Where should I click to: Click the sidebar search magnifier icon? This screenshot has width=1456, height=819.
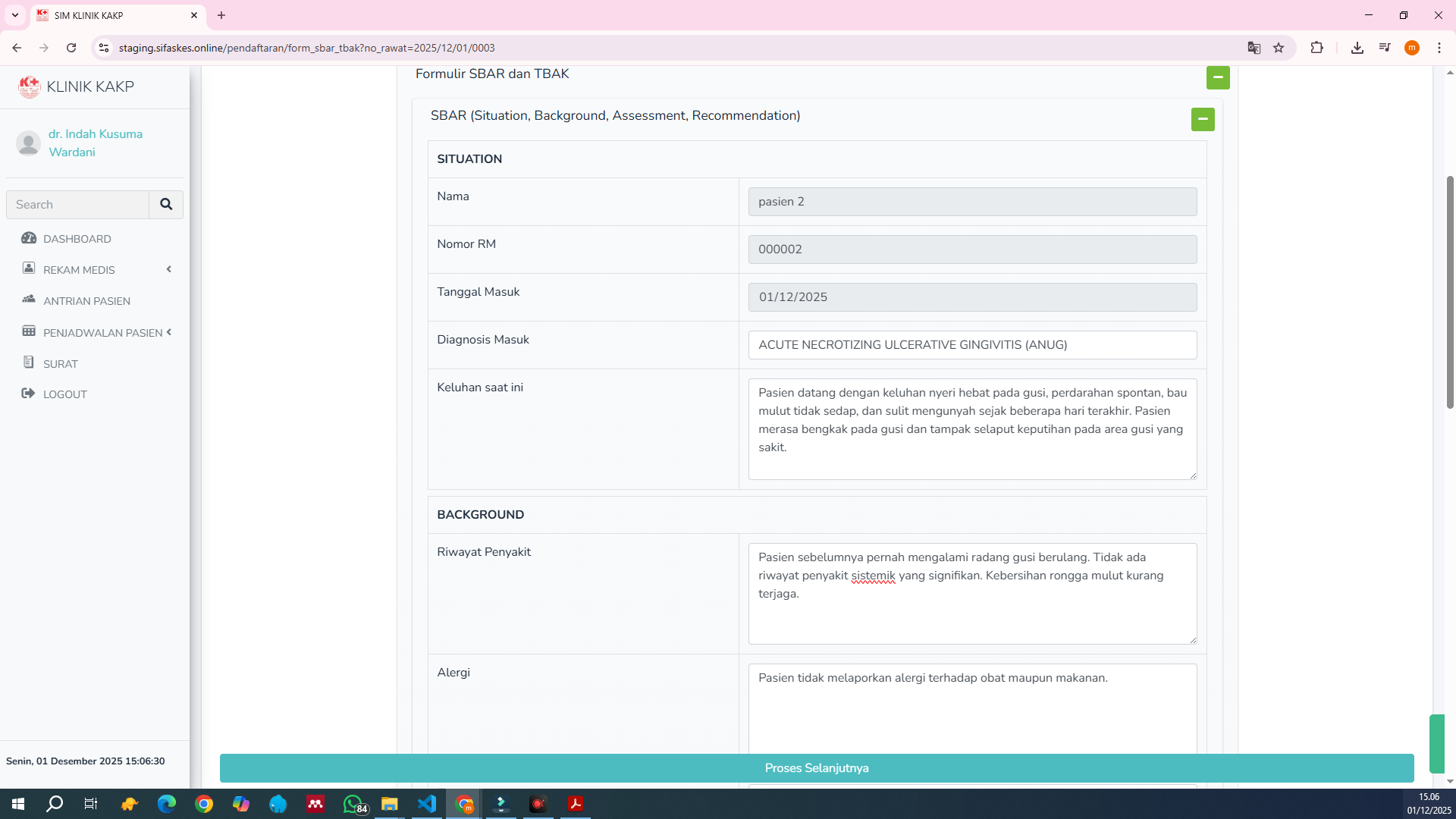click(x=166, y=205)
